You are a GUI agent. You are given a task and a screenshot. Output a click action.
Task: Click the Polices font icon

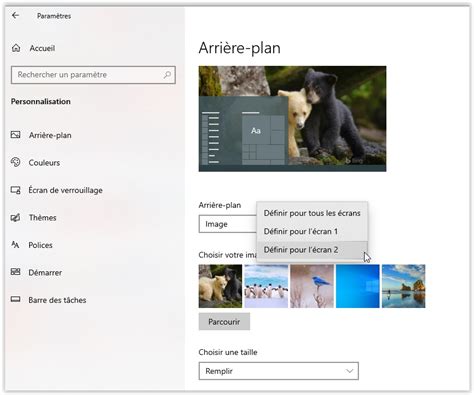[16, 245]
